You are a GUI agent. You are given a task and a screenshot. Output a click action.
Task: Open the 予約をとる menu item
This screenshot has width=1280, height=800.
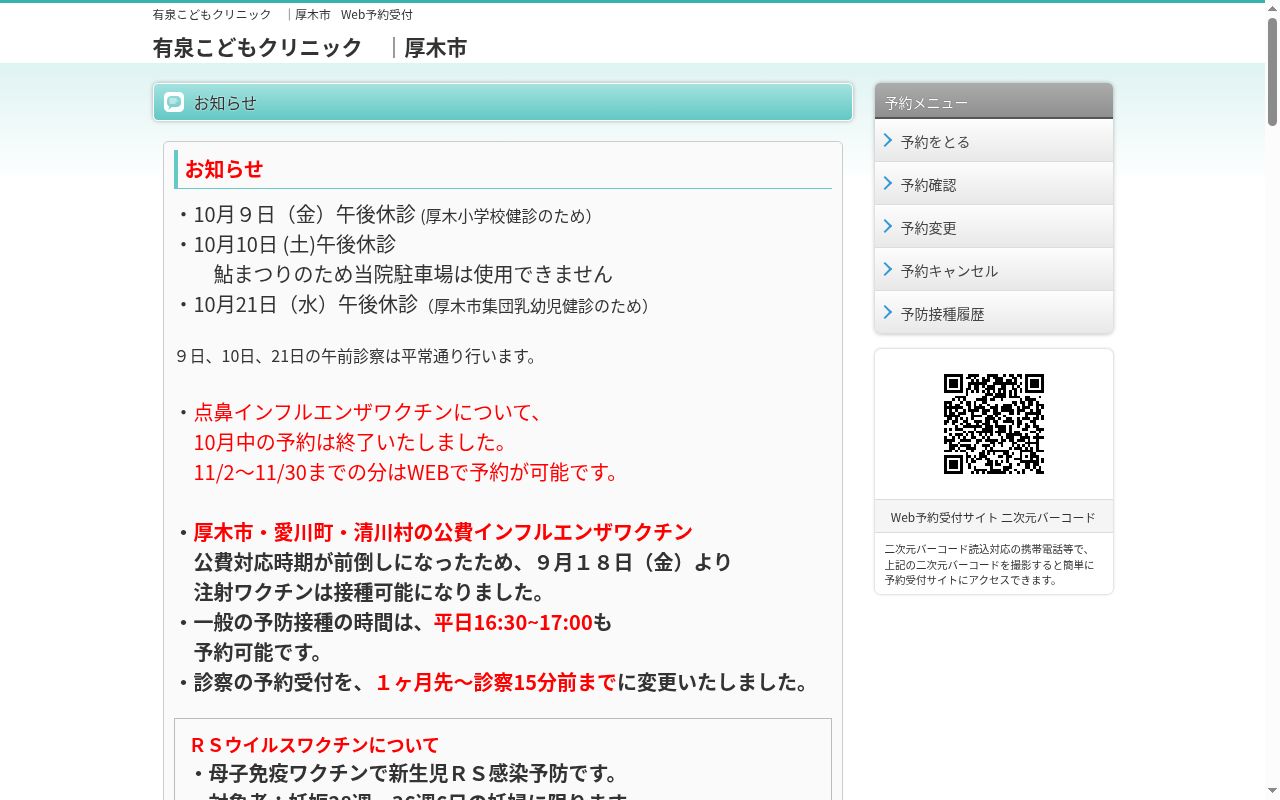pyautogui.click(x=994, y=141)
